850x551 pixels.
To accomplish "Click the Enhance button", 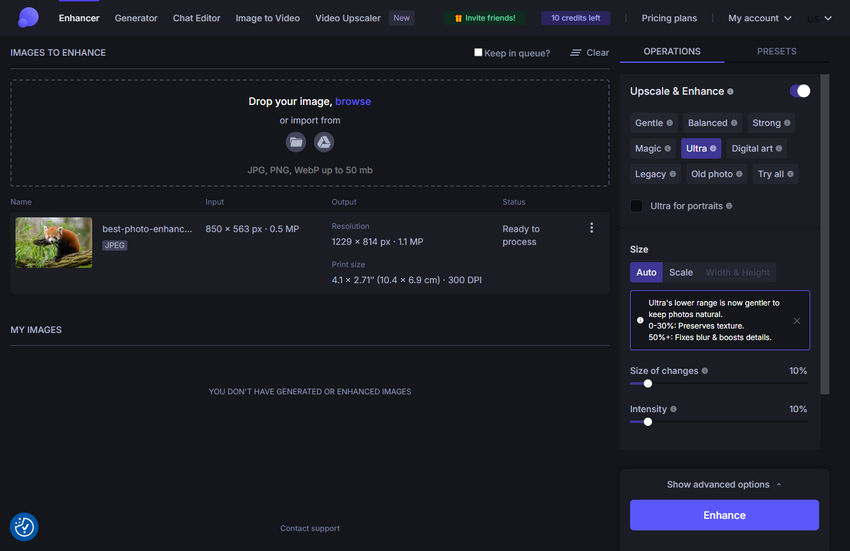I will pyautogui.click(x=724, y=515).
